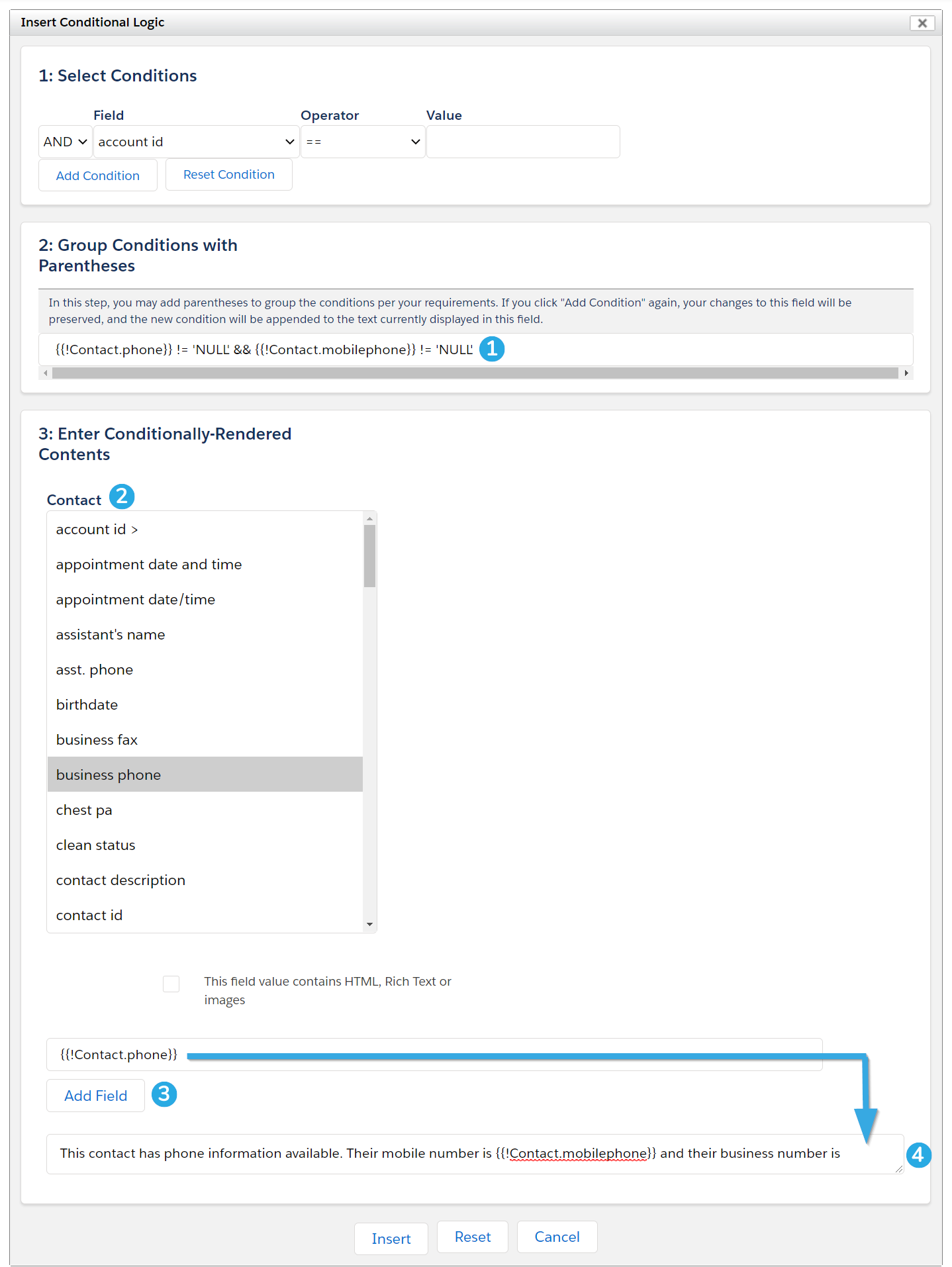This screenshot has width=952, height=1267.
Task: Click the blue number 4 callout marker
Action: click(918, 1155)
